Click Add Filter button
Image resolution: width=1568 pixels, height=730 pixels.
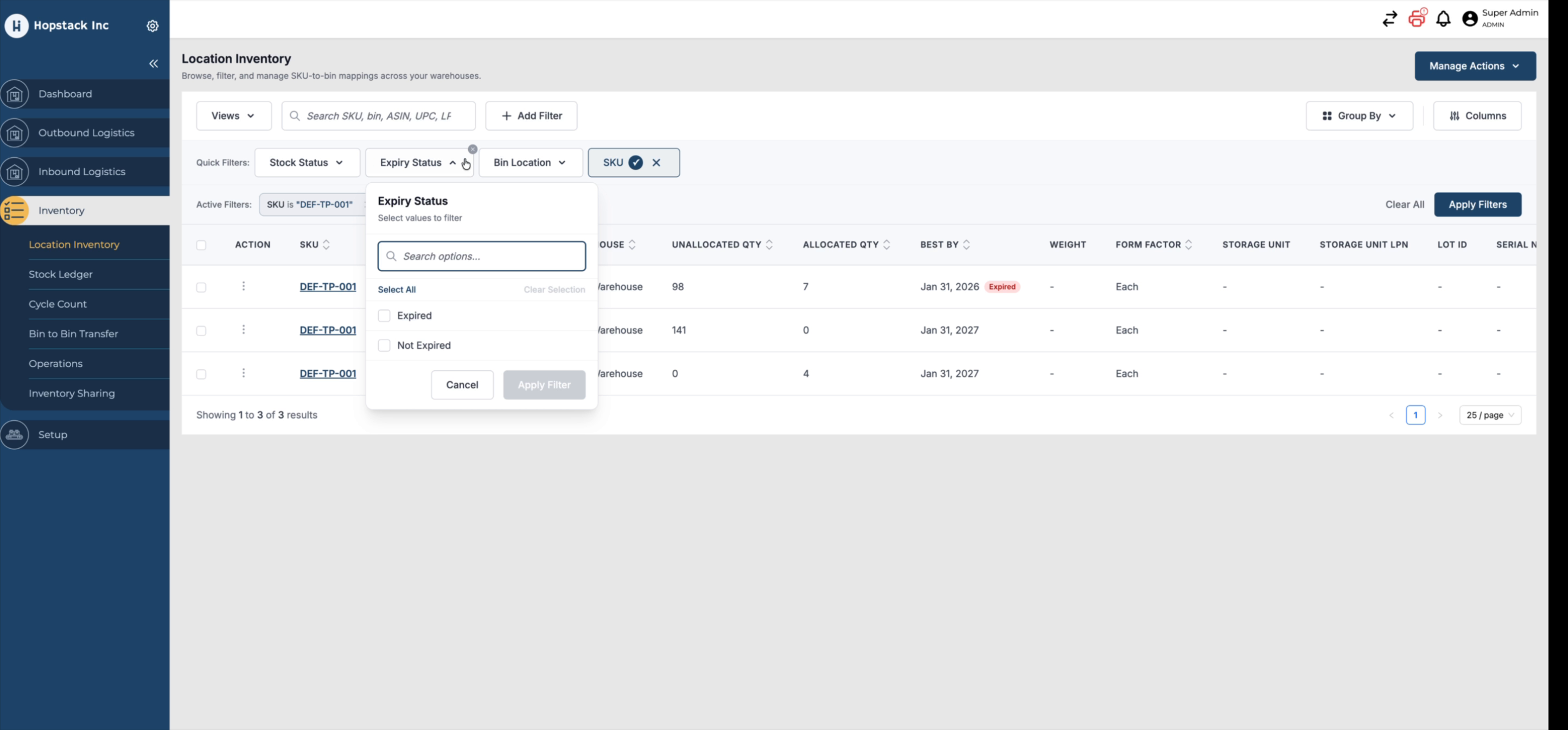click(x=531, y=116)
